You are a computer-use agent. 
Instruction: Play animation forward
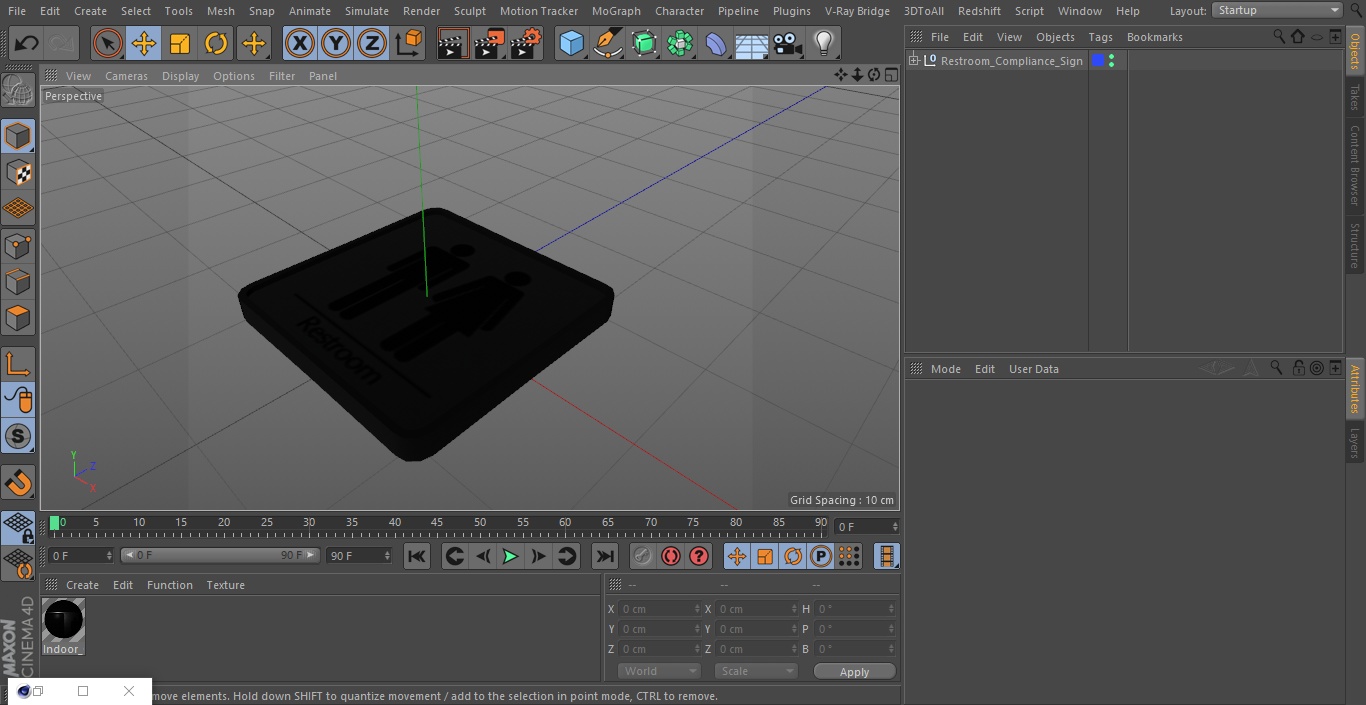click(510, 556)
